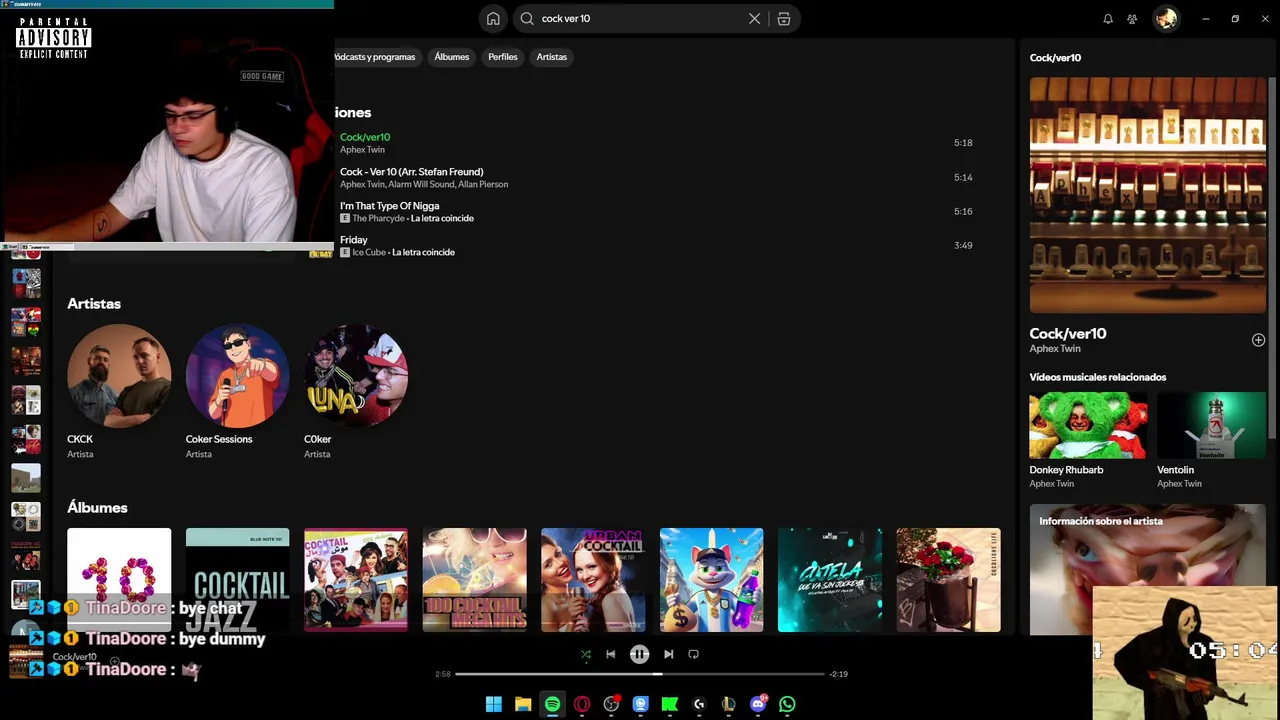Pause the current playback
Image resolution: width=1280 pixels, height=720 pixels.
[x=640, y=654]
